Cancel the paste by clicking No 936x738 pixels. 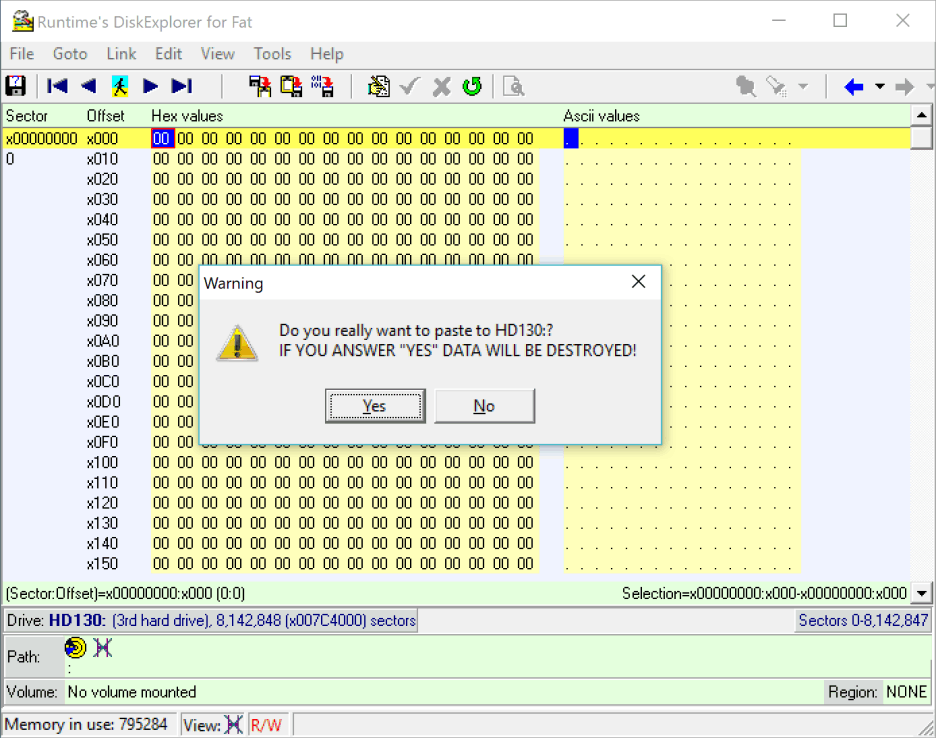tap(484, 406)
